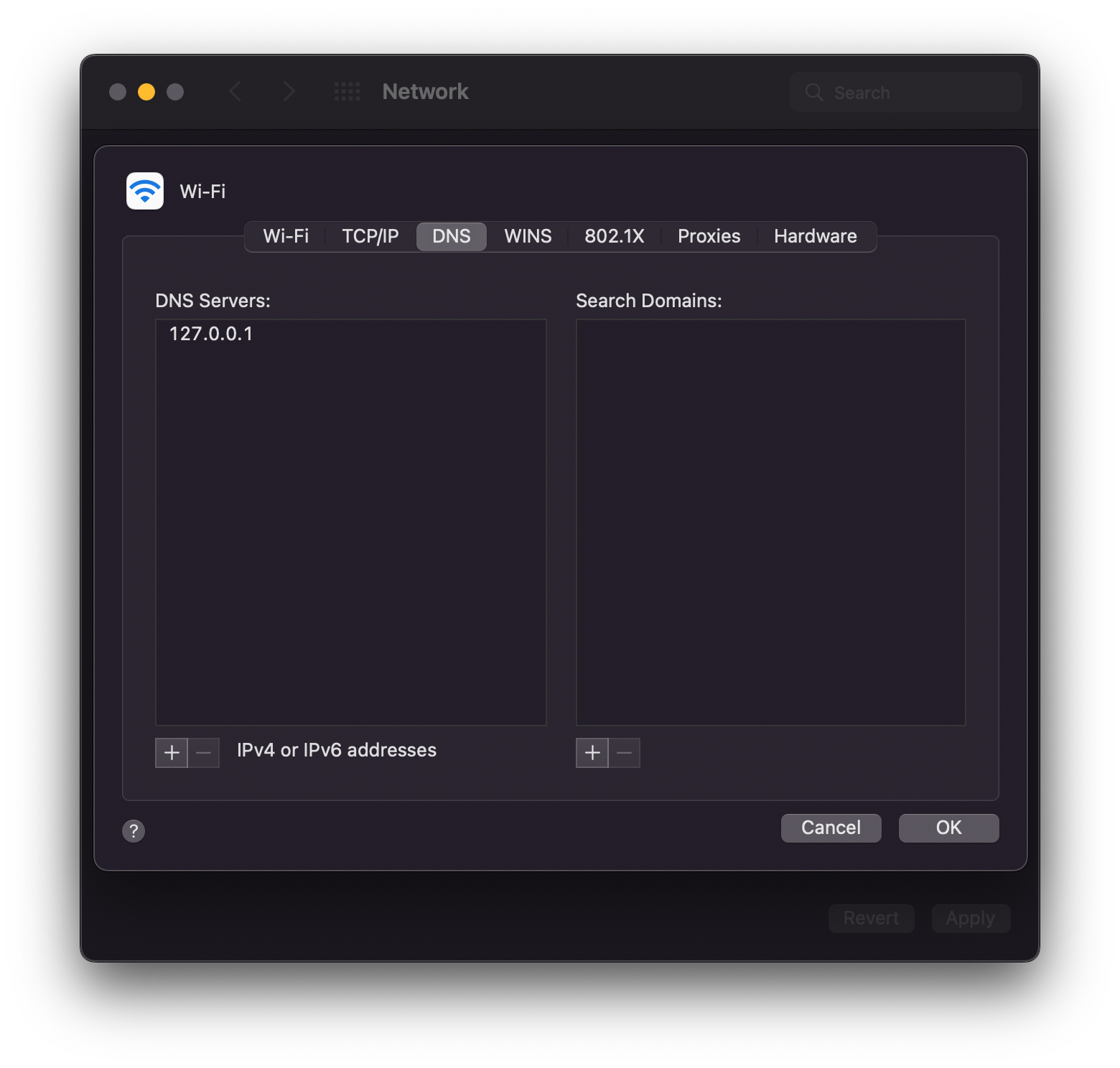Click the grid view icon in toolbar
Viewport: 1120px width, 1068px height.
pos(347,91)
